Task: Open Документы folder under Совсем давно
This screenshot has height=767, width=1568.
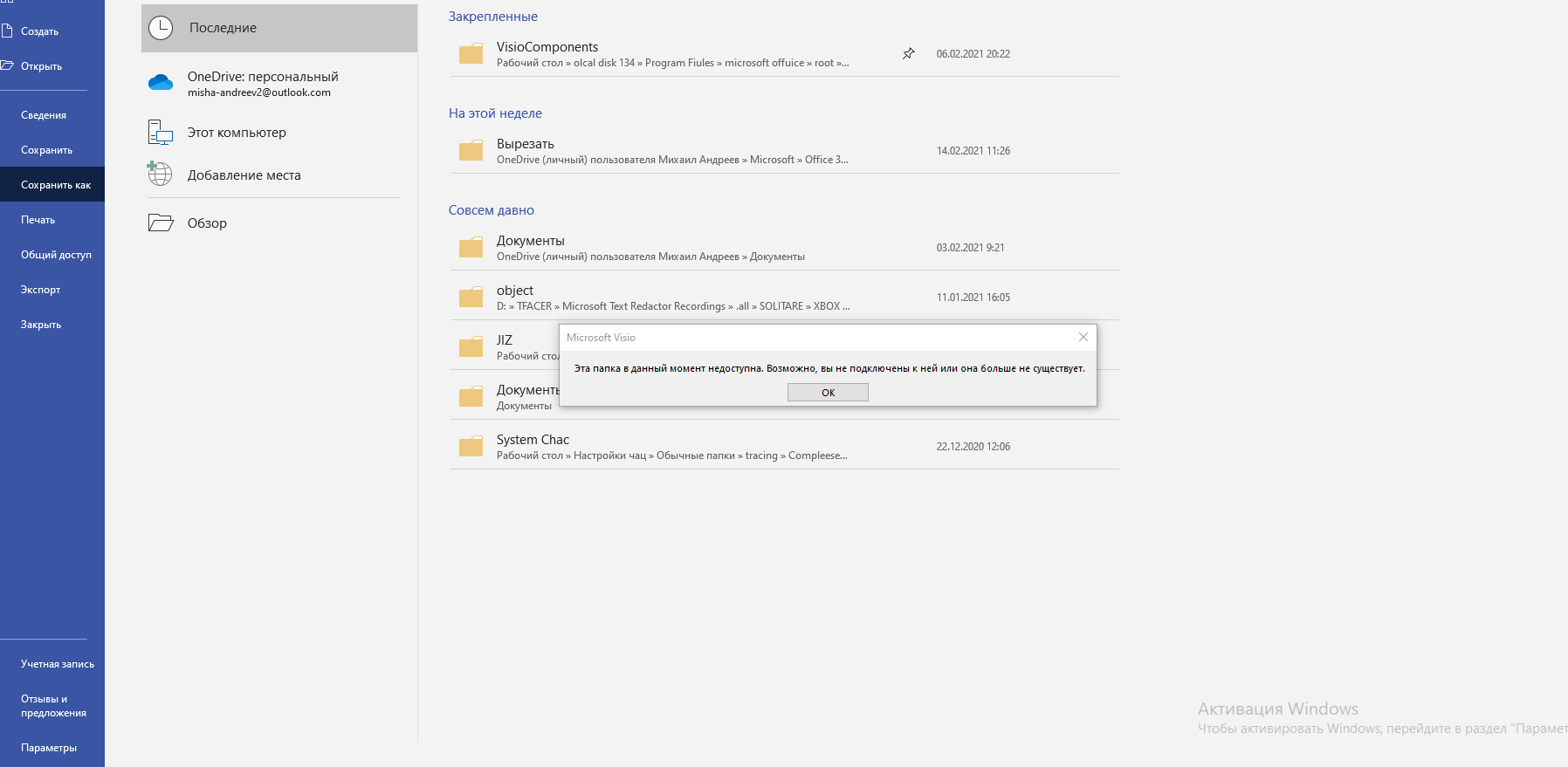Action: (784, 248)
